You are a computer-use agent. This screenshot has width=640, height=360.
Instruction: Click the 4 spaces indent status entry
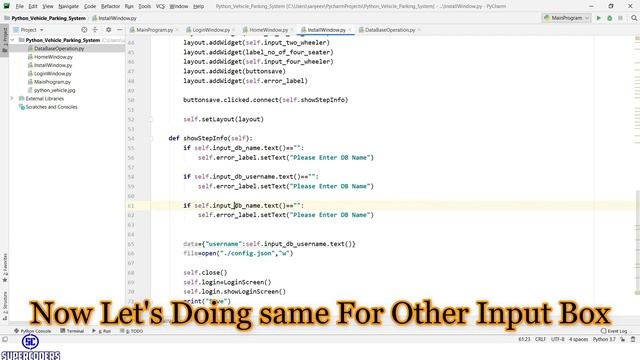[578, 339]
